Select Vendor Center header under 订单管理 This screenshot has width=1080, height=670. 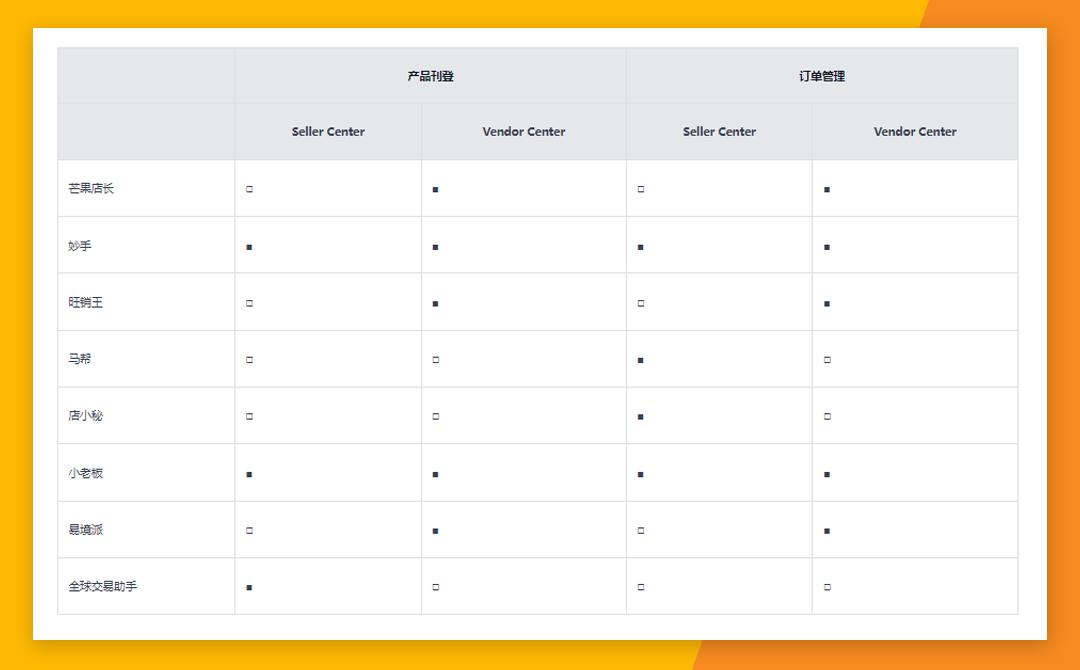click(915, 132)
